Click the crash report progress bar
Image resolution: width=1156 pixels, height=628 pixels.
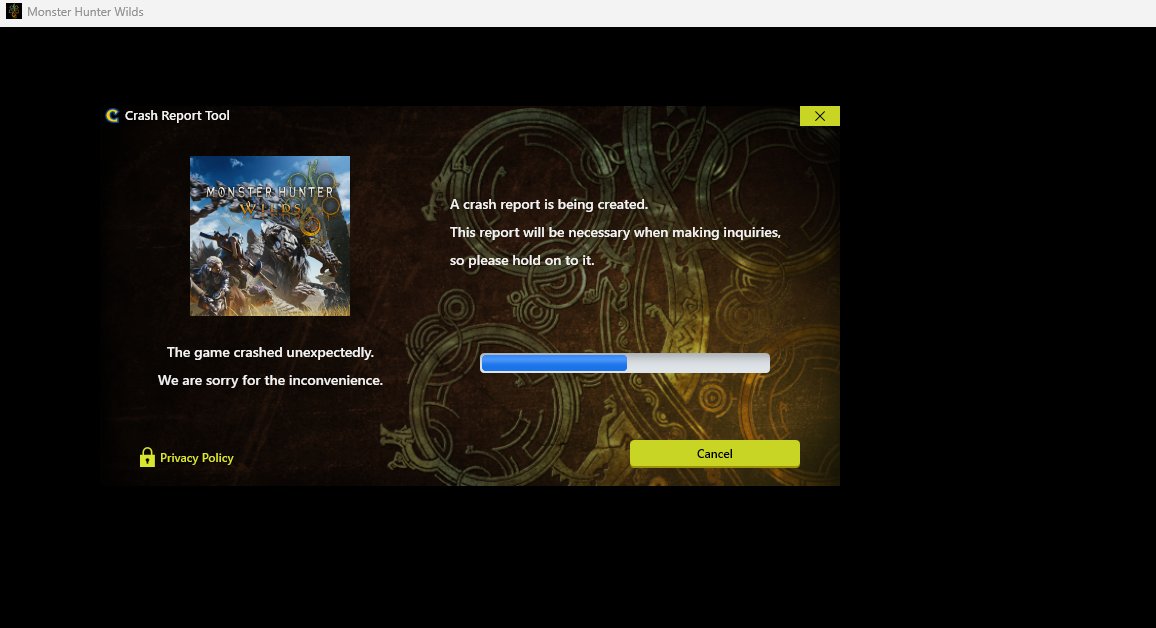(x=625, y=363)
